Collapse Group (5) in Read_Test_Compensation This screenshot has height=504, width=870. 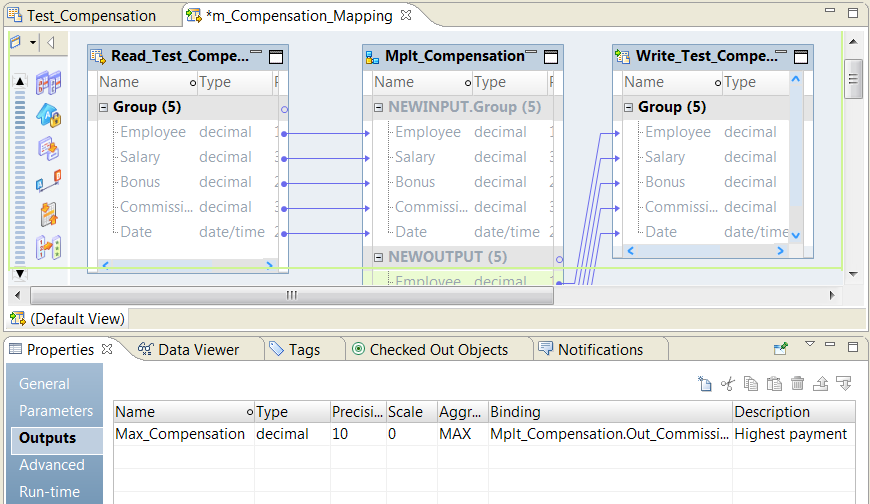pyautogui.click(x=104, y=107)
